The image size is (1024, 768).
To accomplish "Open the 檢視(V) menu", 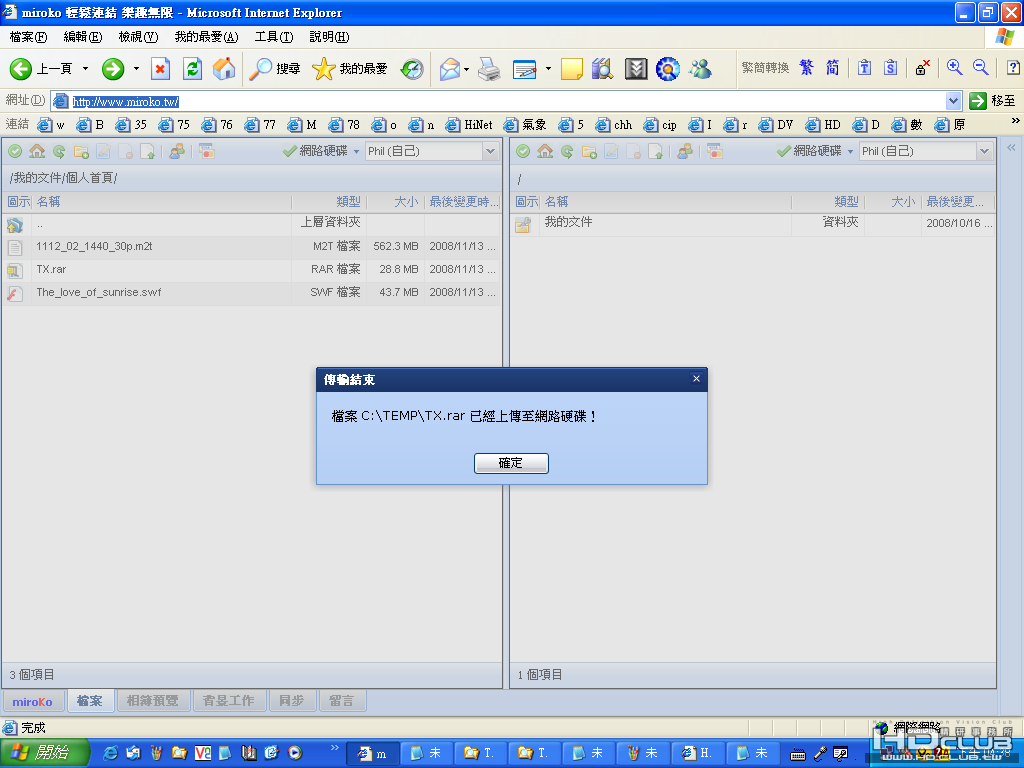I will click(x=138, y=37).
